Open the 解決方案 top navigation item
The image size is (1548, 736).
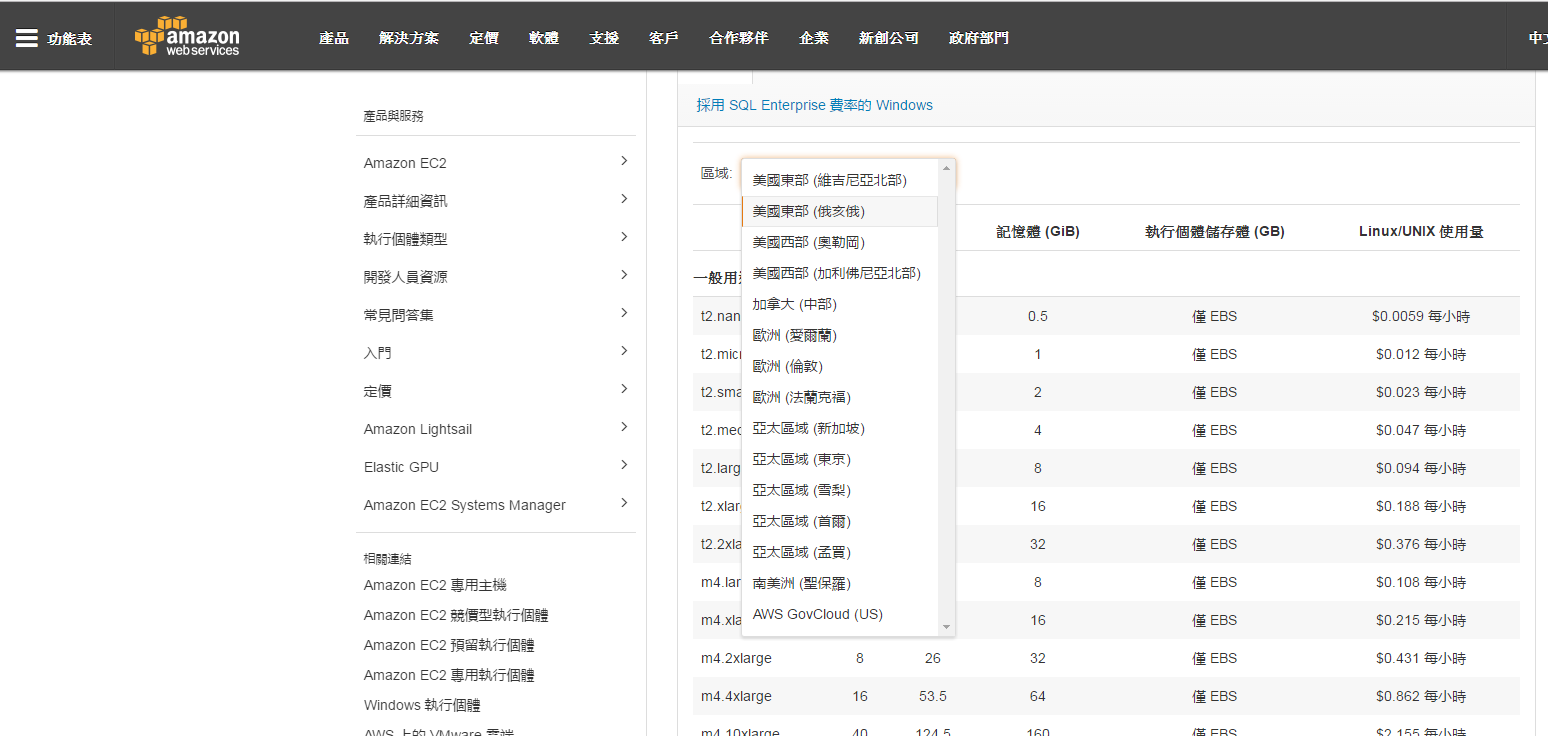[409, 38]
